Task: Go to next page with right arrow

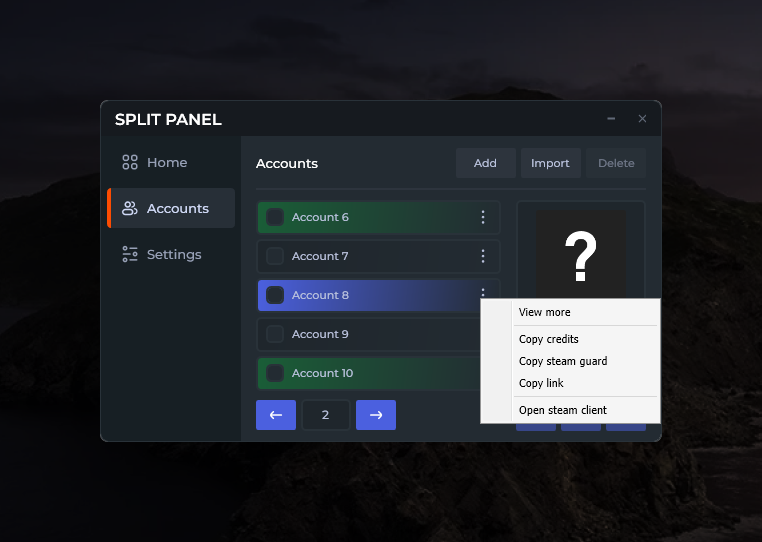Action: [x=376, y=415]
